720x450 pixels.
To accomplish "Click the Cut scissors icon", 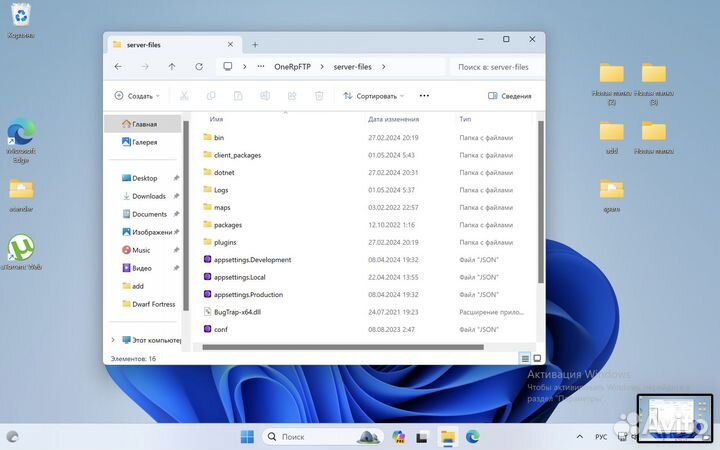I will coord(184,96).
